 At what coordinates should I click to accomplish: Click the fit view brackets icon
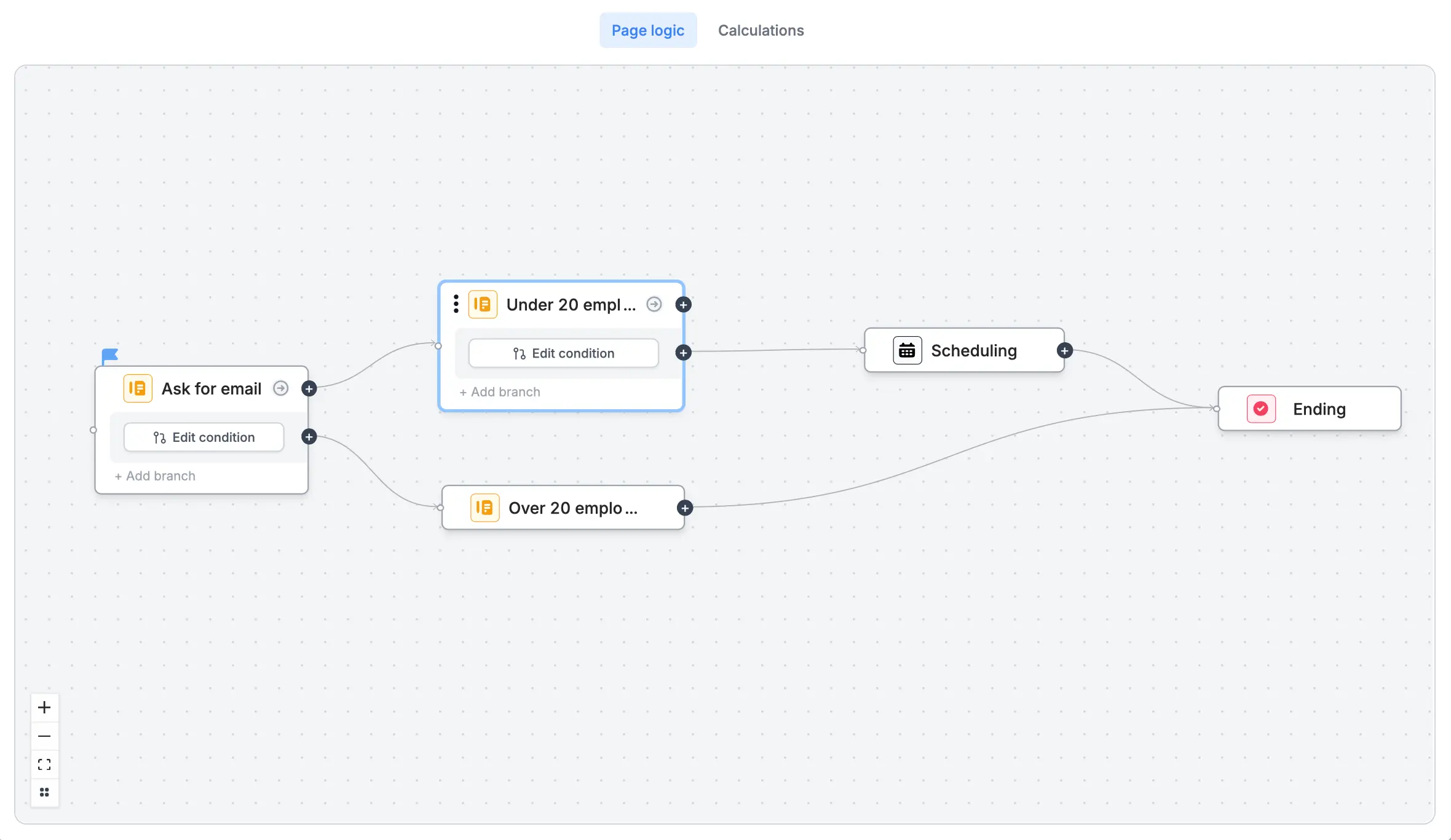click(44, 764)
